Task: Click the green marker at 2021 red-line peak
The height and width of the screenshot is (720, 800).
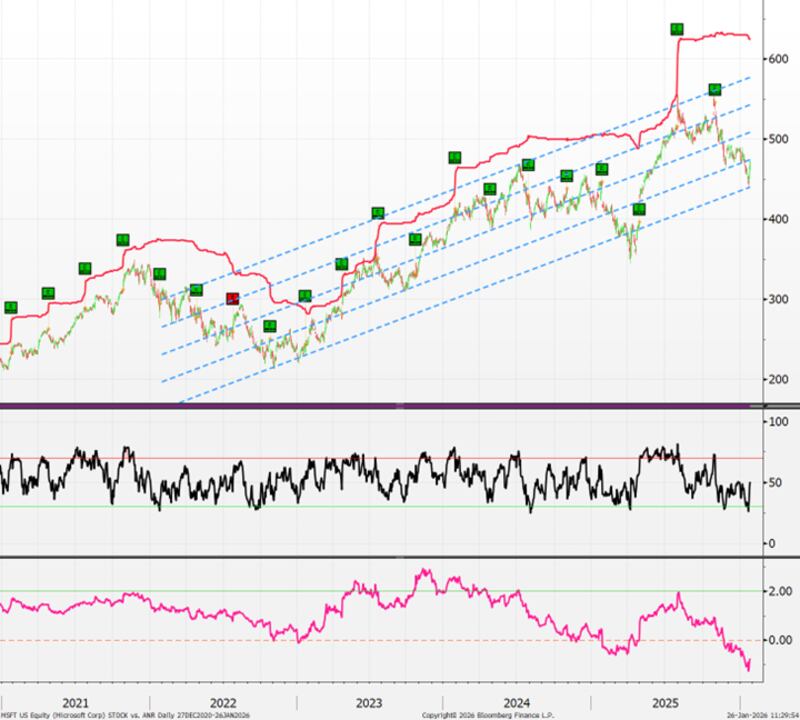Action: click(x=122, y=240)
